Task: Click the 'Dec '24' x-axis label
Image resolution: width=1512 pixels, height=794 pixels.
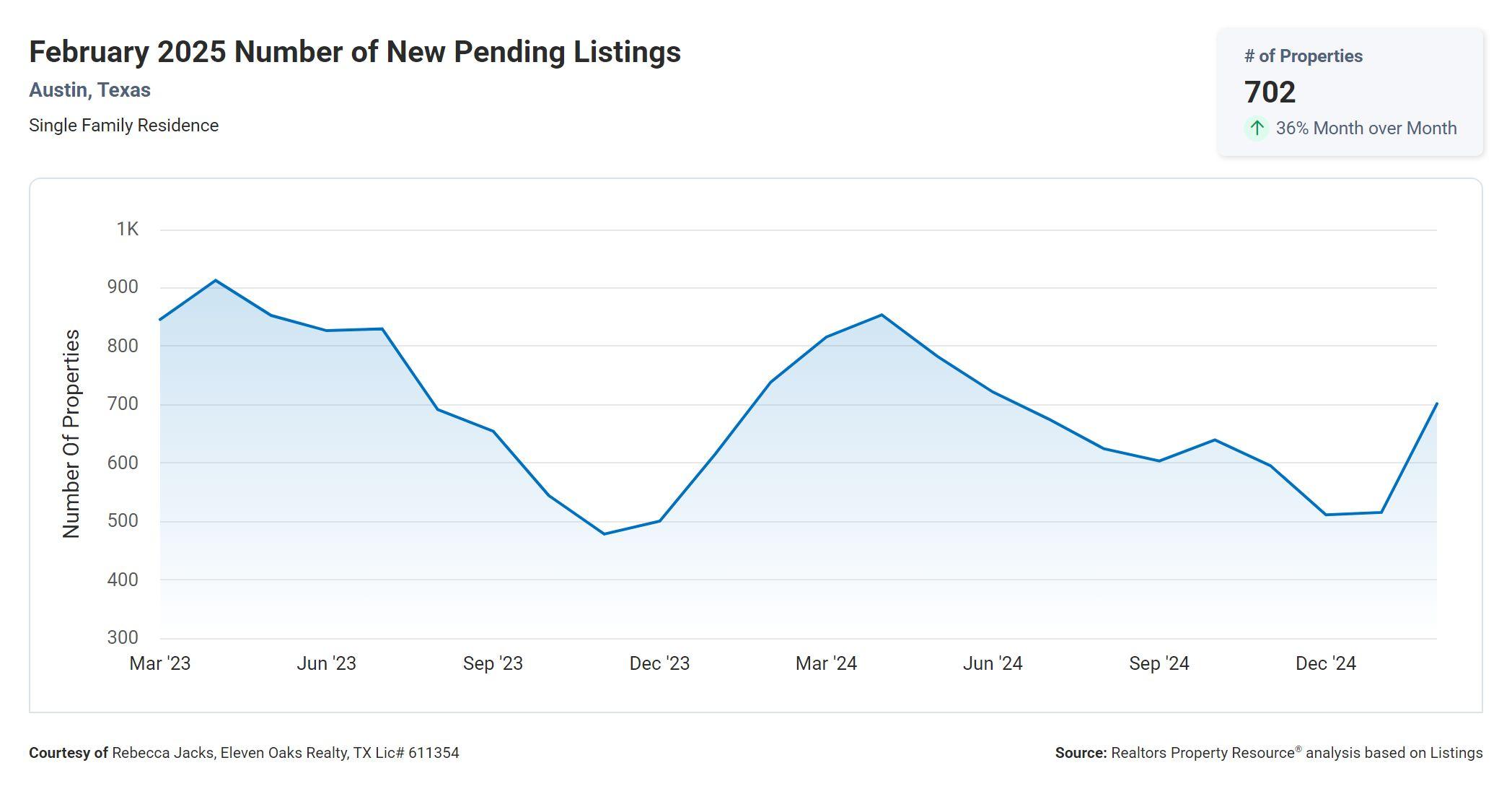Action: (x=1326, y=663)
